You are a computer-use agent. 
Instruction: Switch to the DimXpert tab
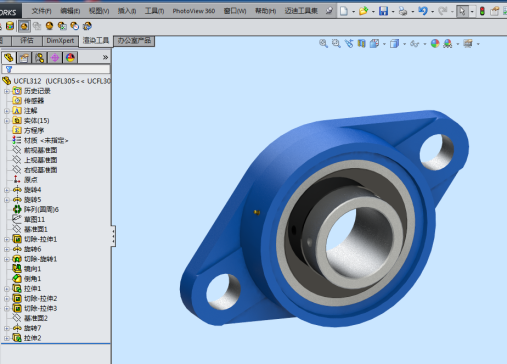coord(60,41)
